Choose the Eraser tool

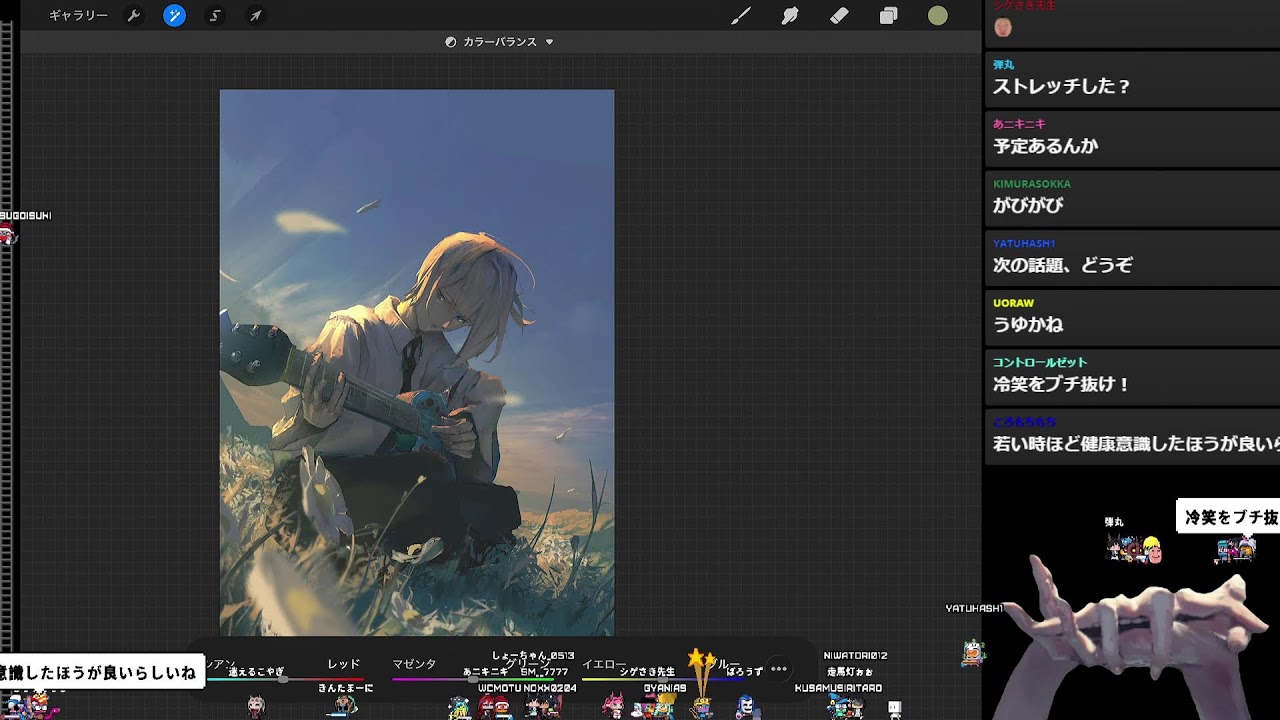point(839,16)
